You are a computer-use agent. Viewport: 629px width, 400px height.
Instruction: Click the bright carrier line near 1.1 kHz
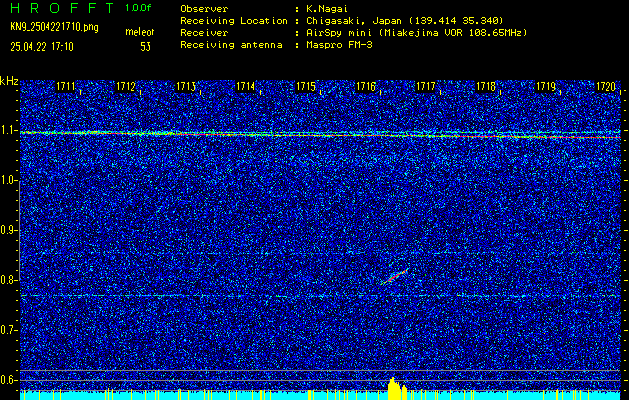321,134
